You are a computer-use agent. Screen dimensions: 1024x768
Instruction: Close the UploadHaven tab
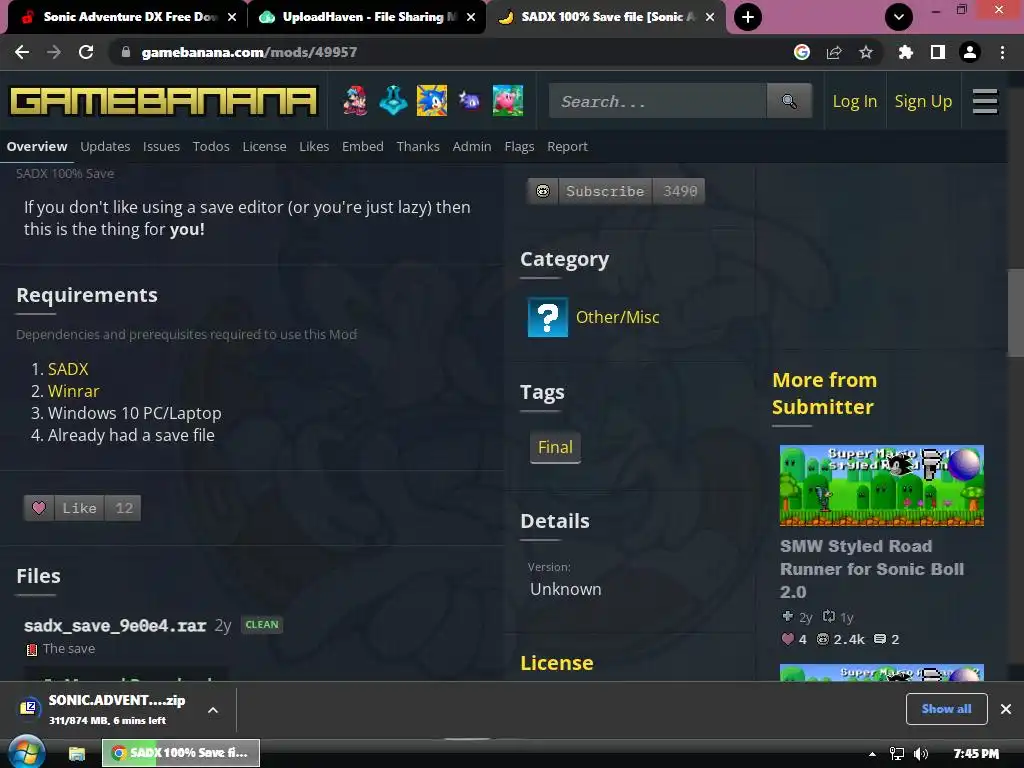click(471, 17)
